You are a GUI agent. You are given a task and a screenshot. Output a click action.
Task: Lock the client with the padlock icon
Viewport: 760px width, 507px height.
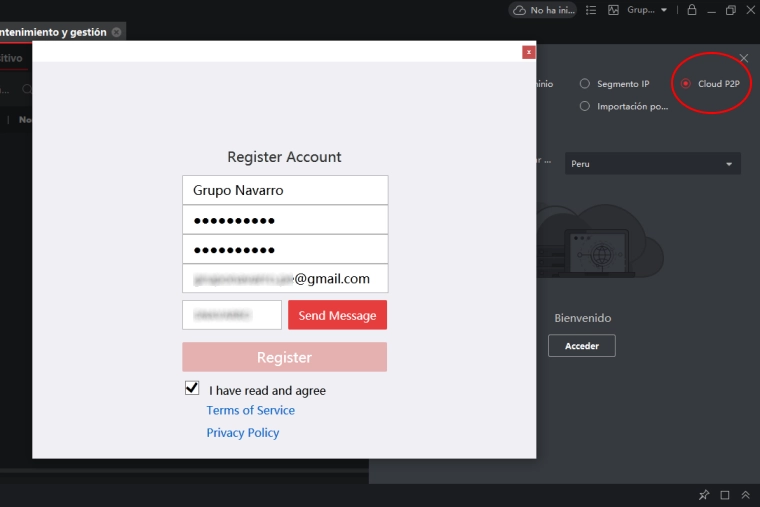click(691, 10)
